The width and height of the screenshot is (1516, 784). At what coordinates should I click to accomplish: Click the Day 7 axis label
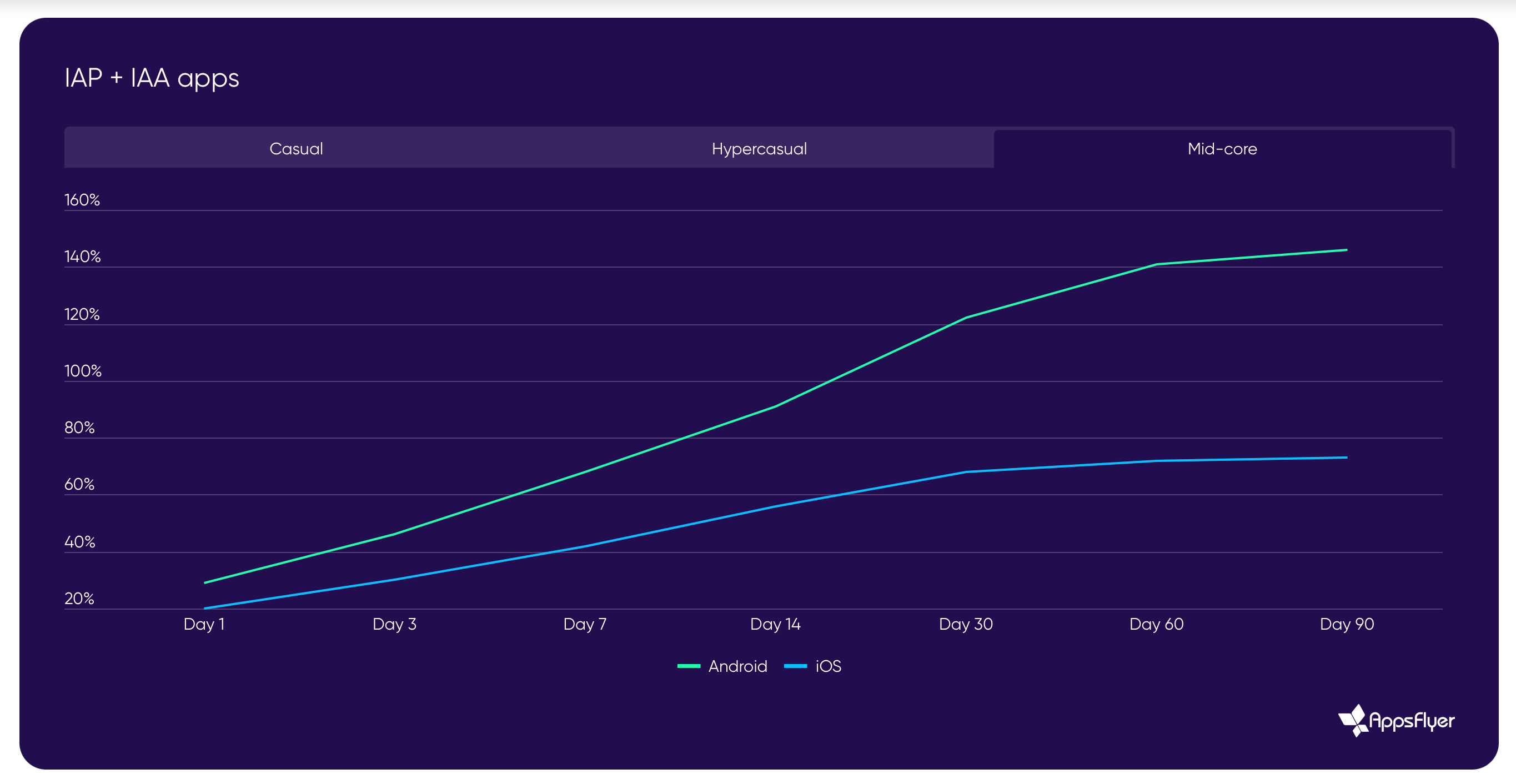coord(584,624)
